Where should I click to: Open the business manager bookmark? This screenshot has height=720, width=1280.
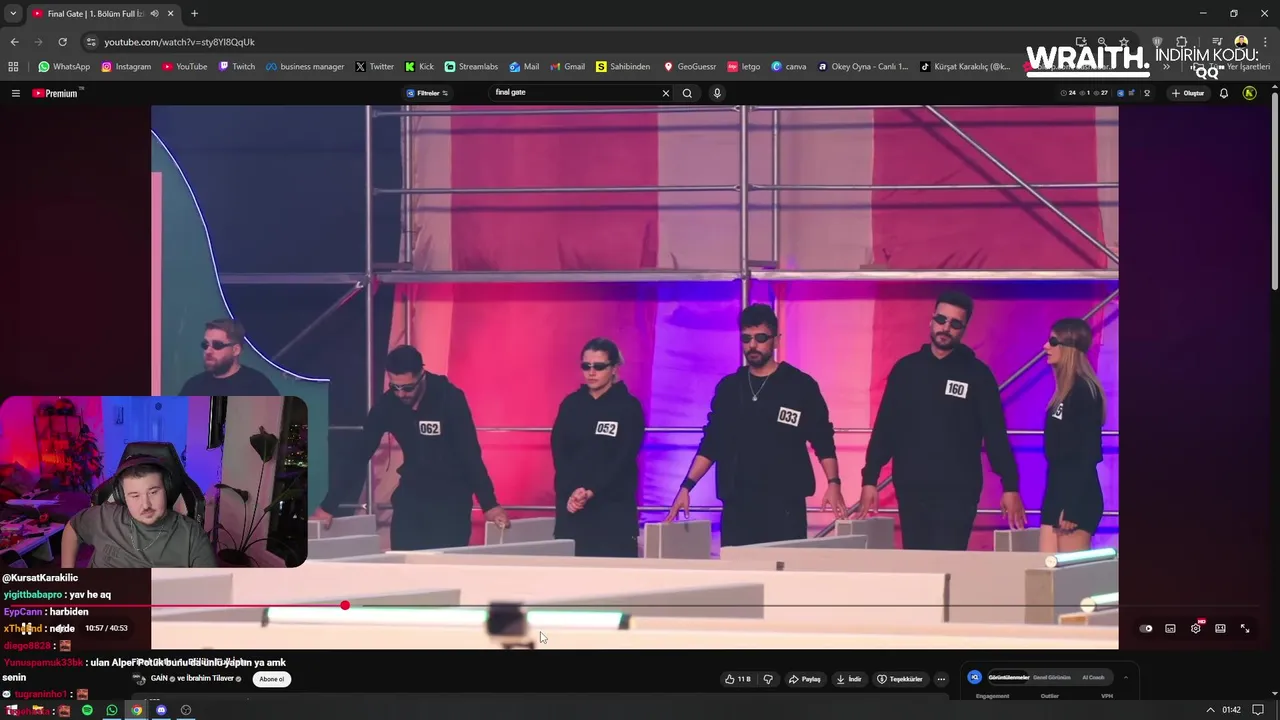pos(304,67)
